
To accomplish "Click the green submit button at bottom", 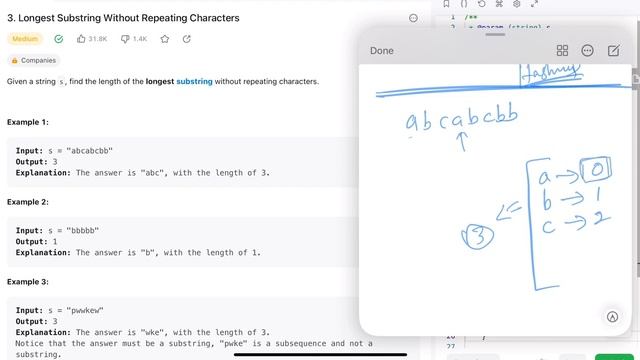I will (614, 358).
